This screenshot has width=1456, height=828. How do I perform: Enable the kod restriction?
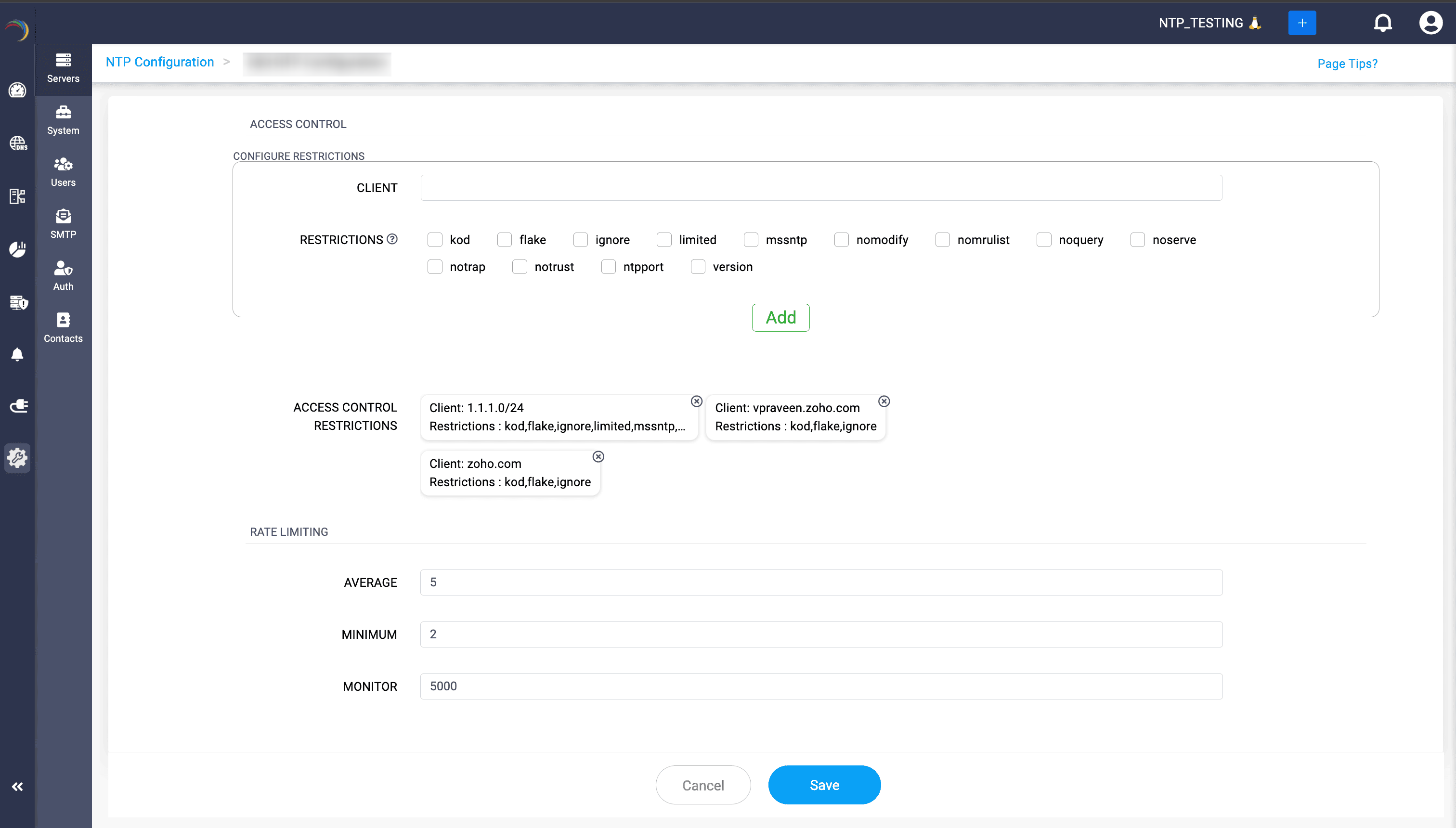point(435,239)
